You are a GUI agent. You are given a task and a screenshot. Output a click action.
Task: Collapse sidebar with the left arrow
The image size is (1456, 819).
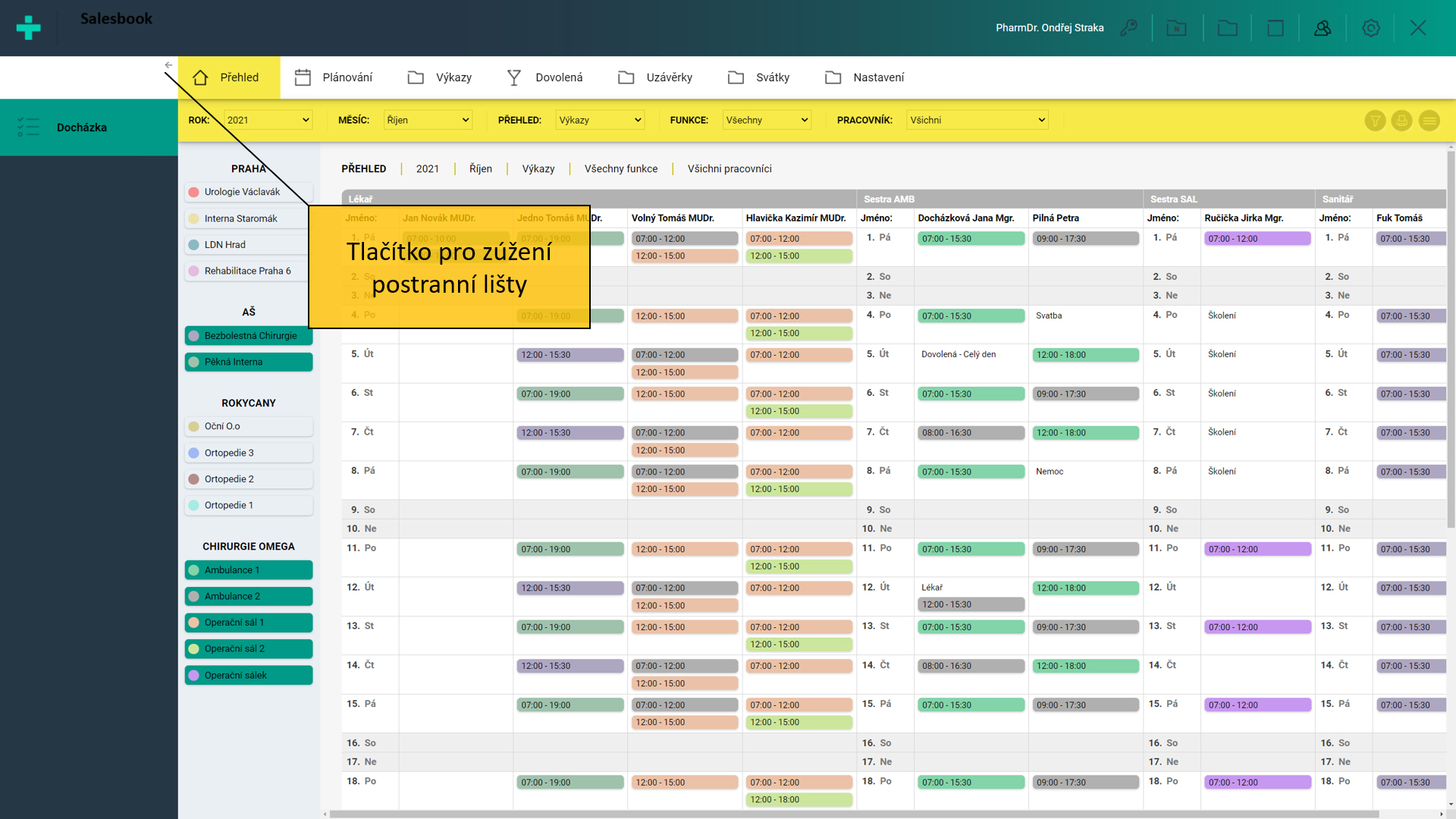(168, 65)
